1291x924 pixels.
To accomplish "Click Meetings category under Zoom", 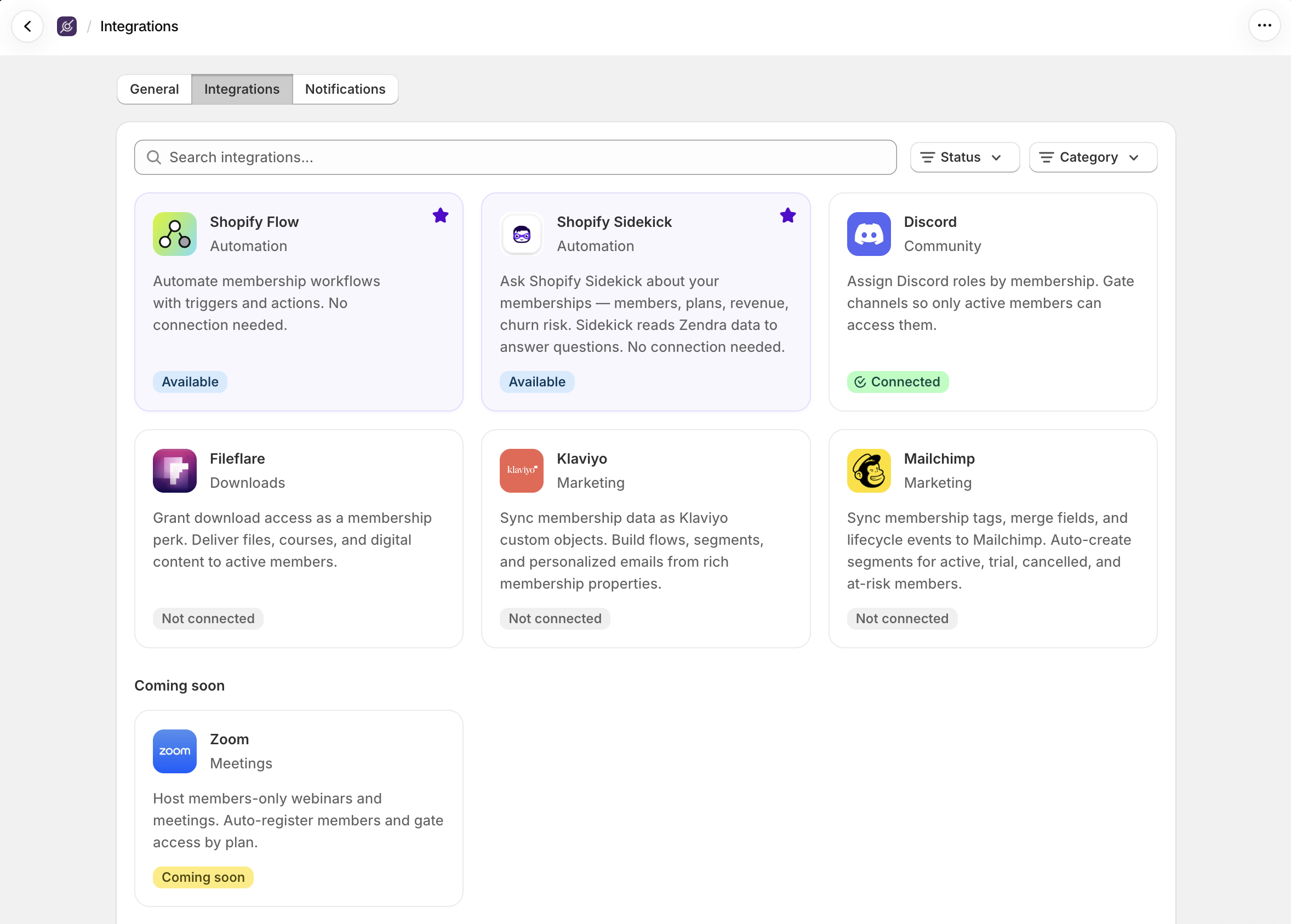I will (x=241, y=763).
